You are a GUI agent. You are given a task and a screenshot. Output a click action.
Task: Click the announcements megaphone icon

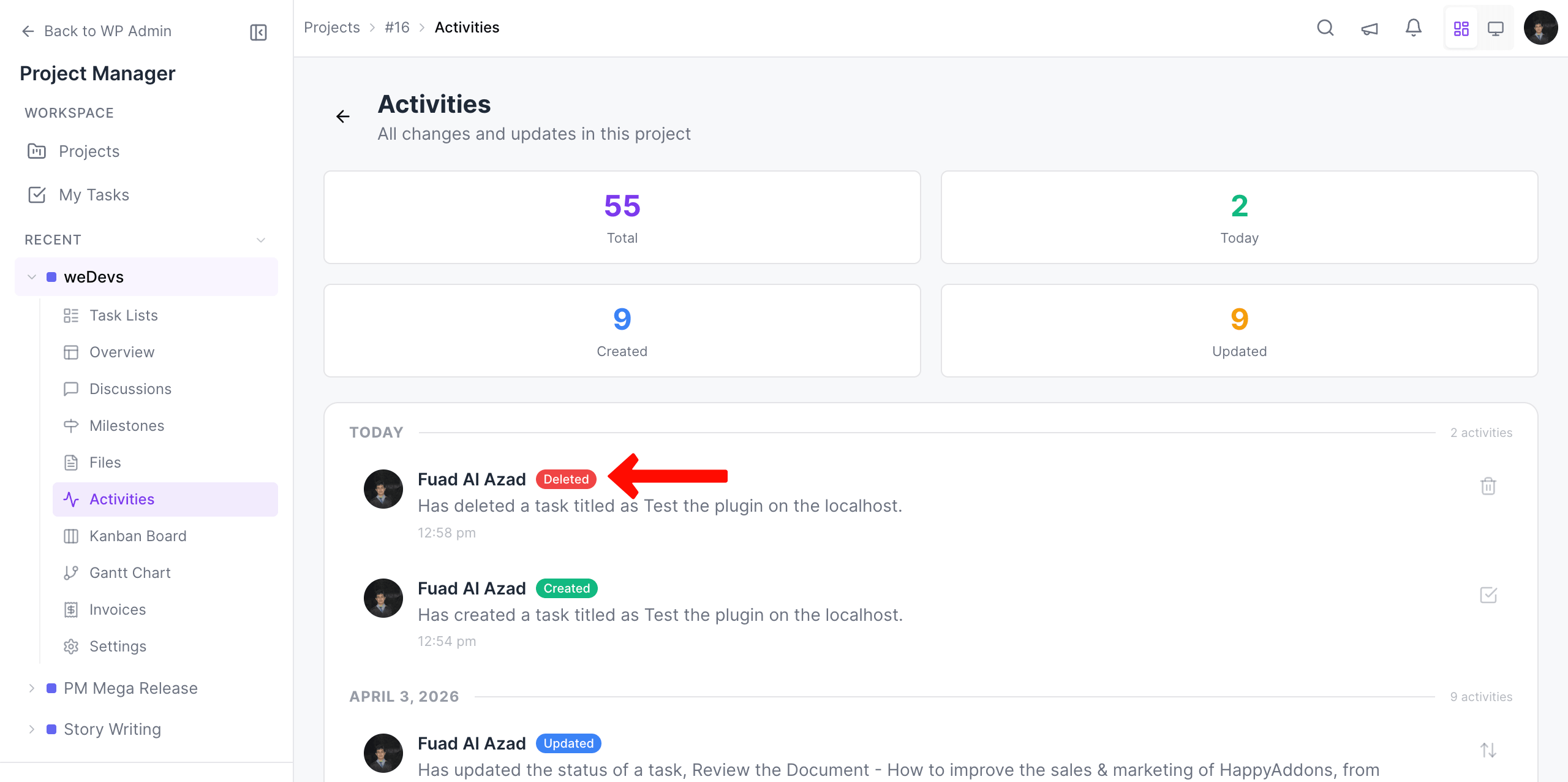tap(1370, 28)
